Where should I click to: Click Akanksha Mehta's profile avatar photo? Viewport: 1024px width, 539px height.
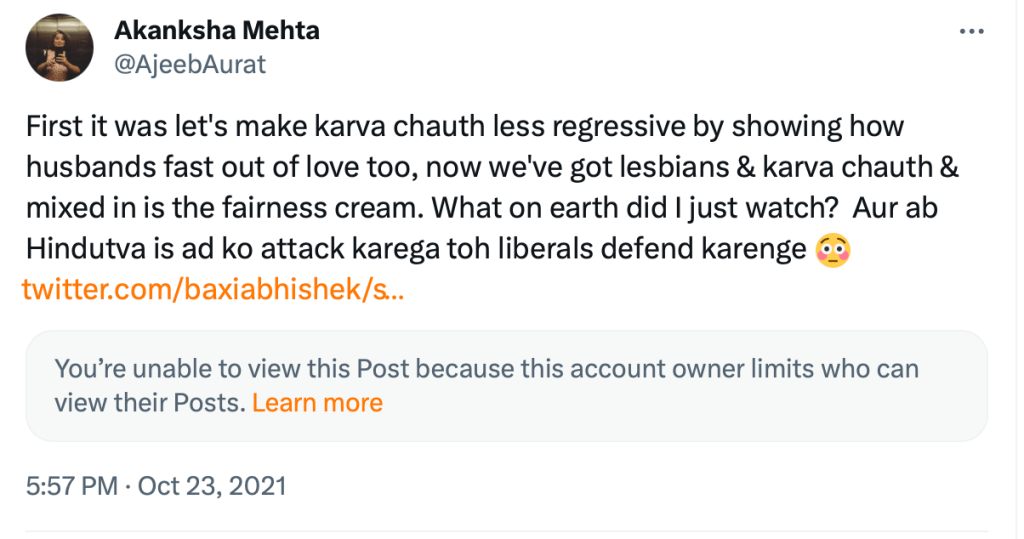(59, 48)
